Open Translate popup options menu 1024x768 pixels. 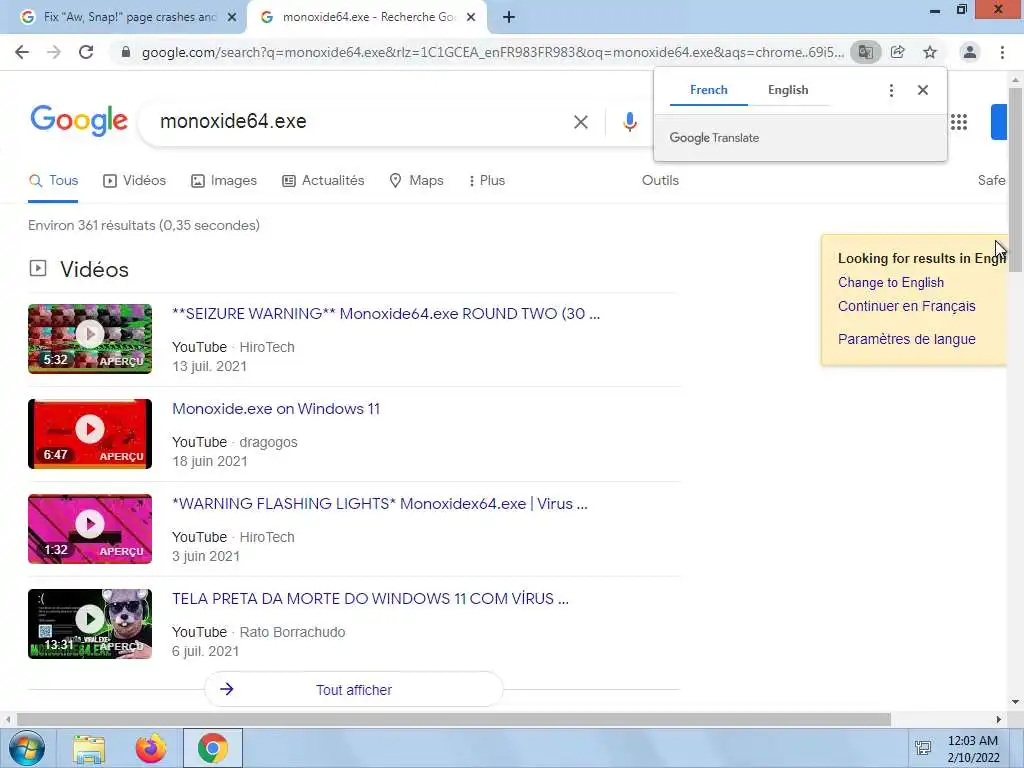click(x=891, y=90)
